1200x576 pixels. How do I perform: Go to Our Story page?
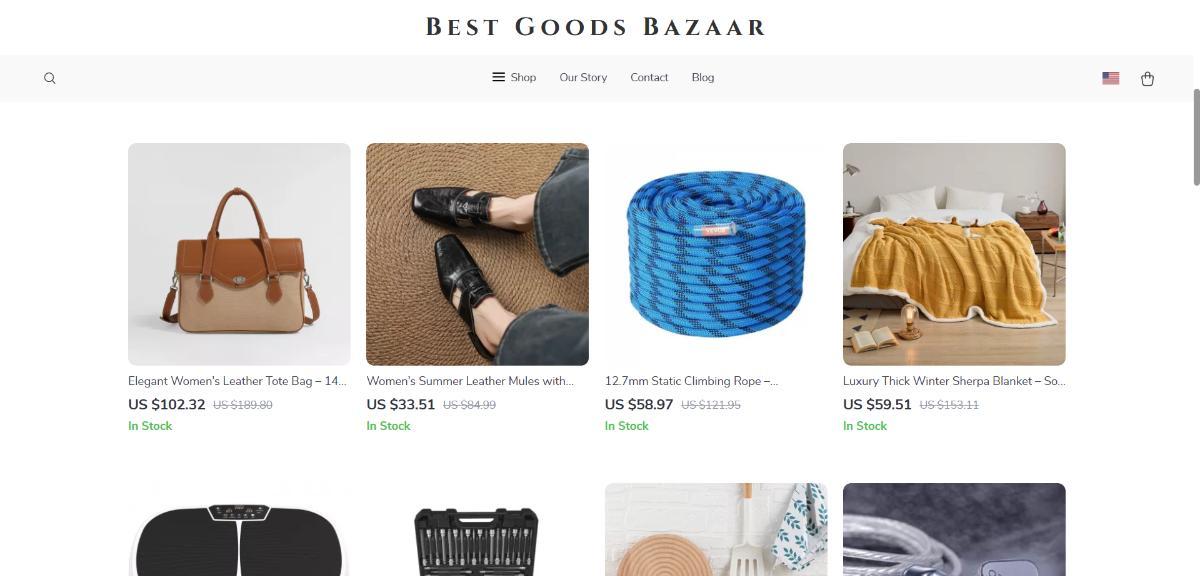(x=583, y=77)
